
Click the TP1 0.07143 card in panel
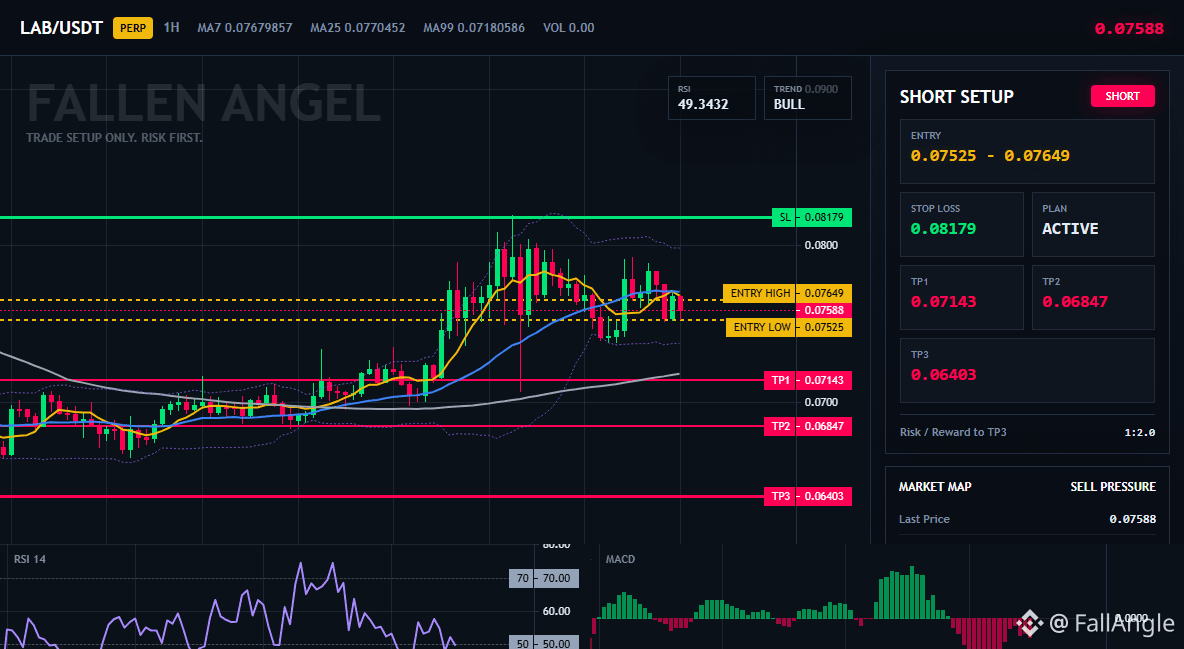[961, 297]
